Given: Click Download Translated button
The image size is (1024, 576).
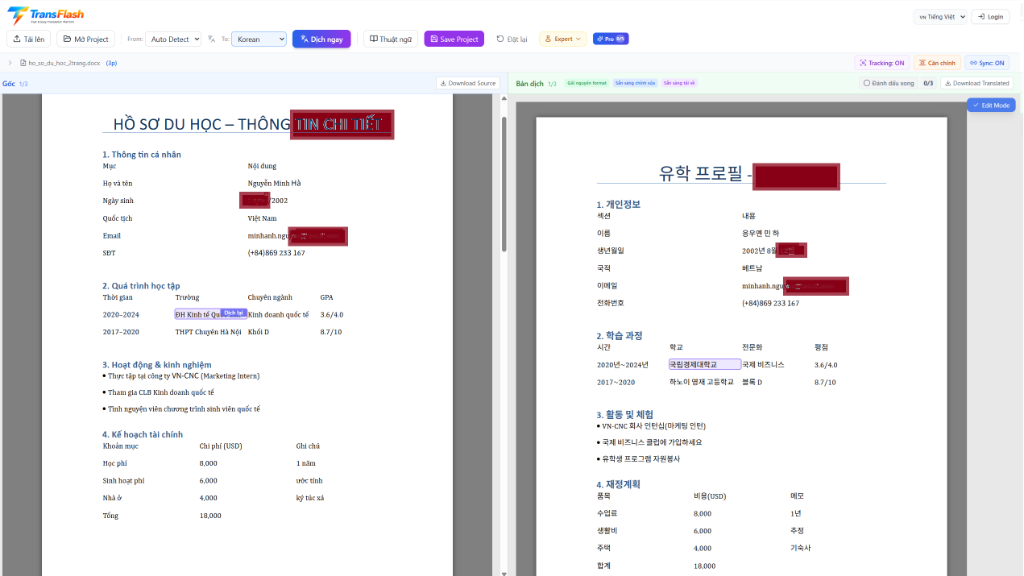Looking at the screenshot, I should tap(977, 83).
